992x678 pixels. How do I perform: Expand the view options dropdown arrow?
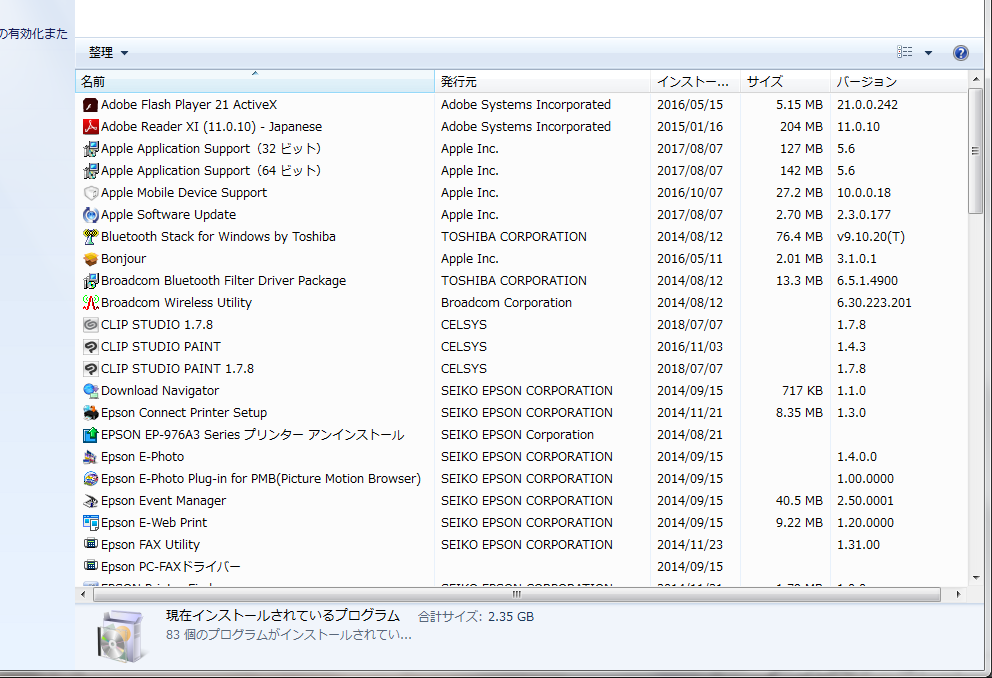coord(928,53)
